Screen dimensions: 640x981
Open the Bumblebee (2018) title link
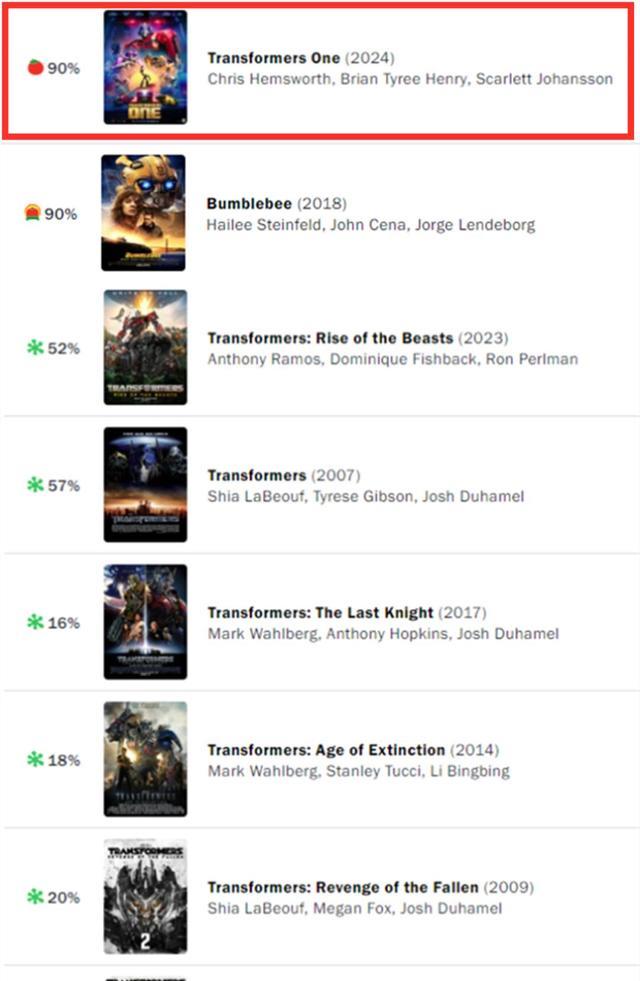point(277,203)
